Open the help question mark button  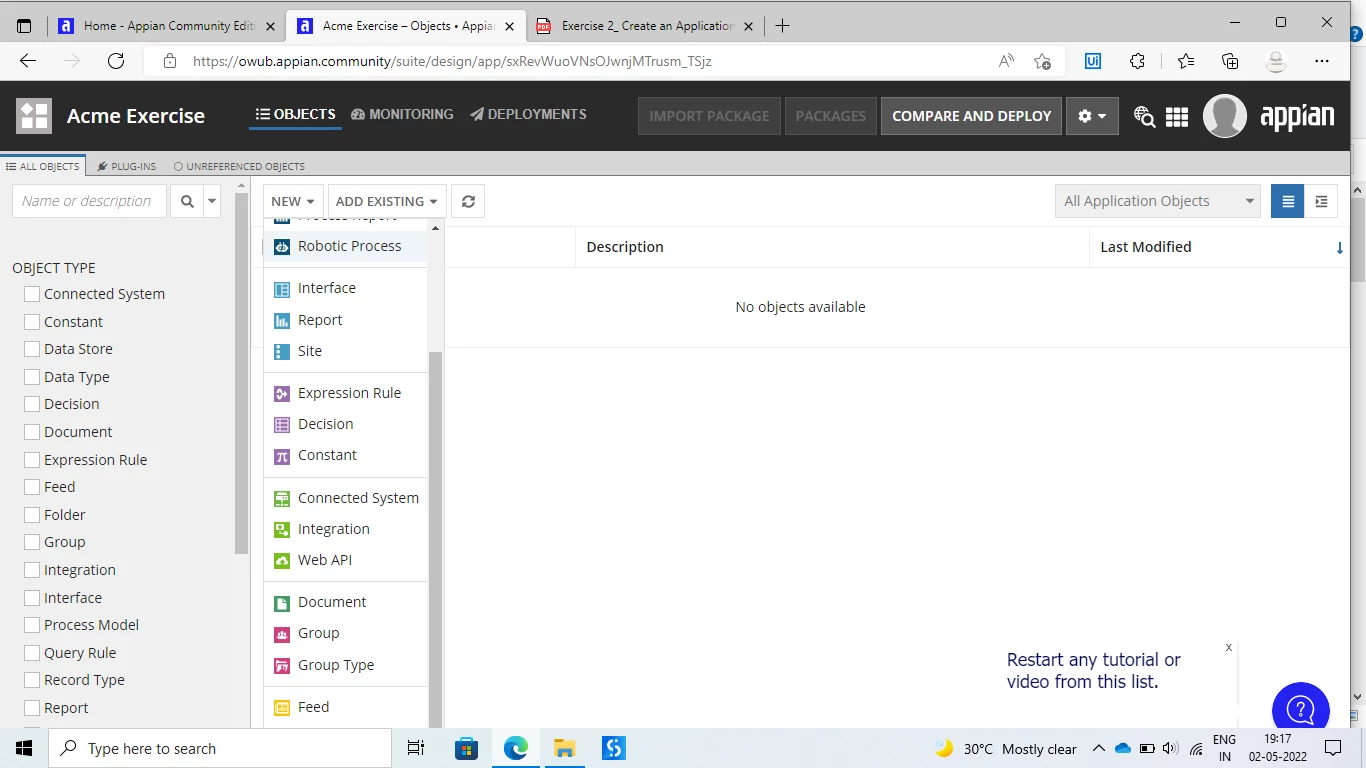coord(1301,709)
